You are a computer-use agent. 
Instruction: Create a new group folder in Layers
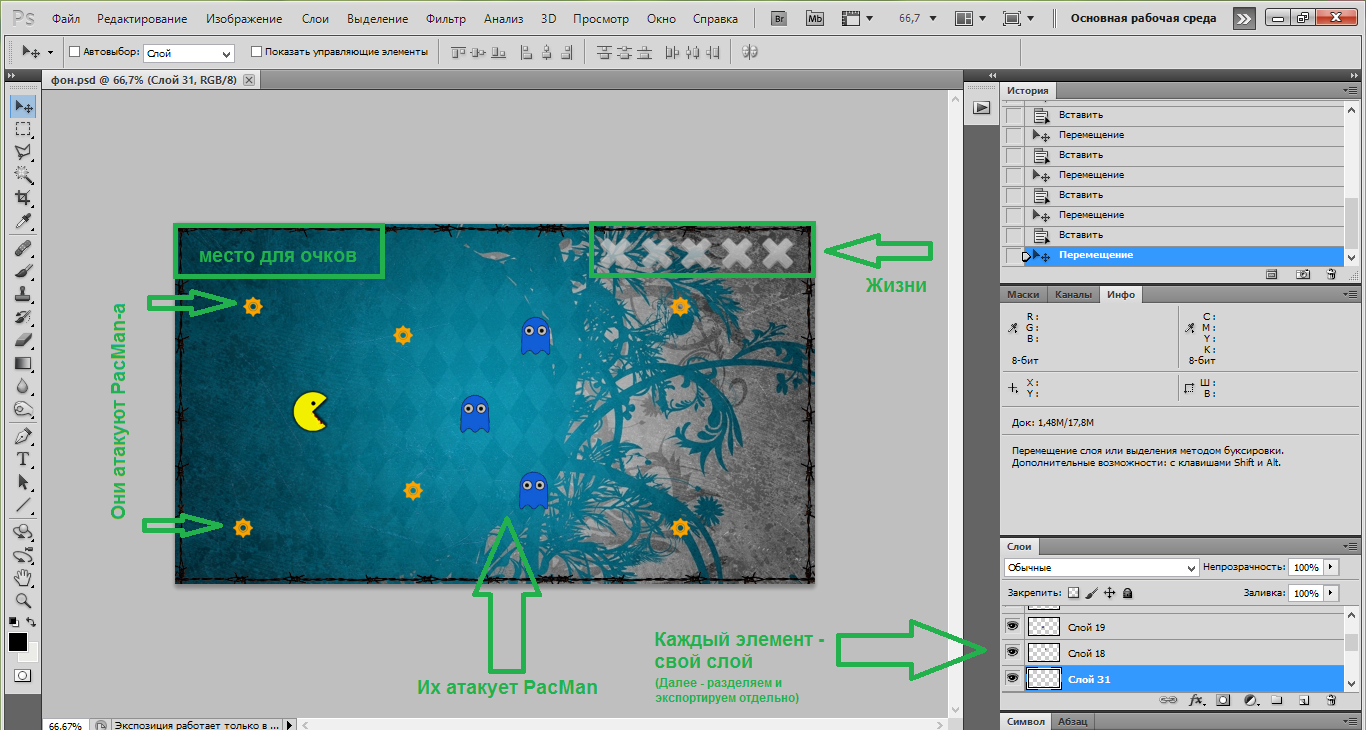coord(1277,700)
